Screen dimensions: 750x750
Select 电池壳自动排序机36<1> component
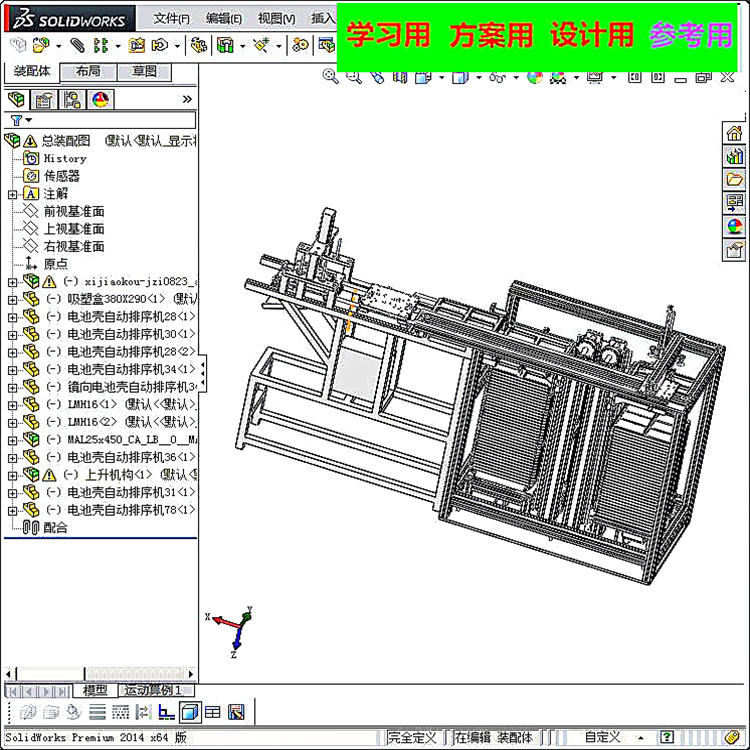click(131, 457)
